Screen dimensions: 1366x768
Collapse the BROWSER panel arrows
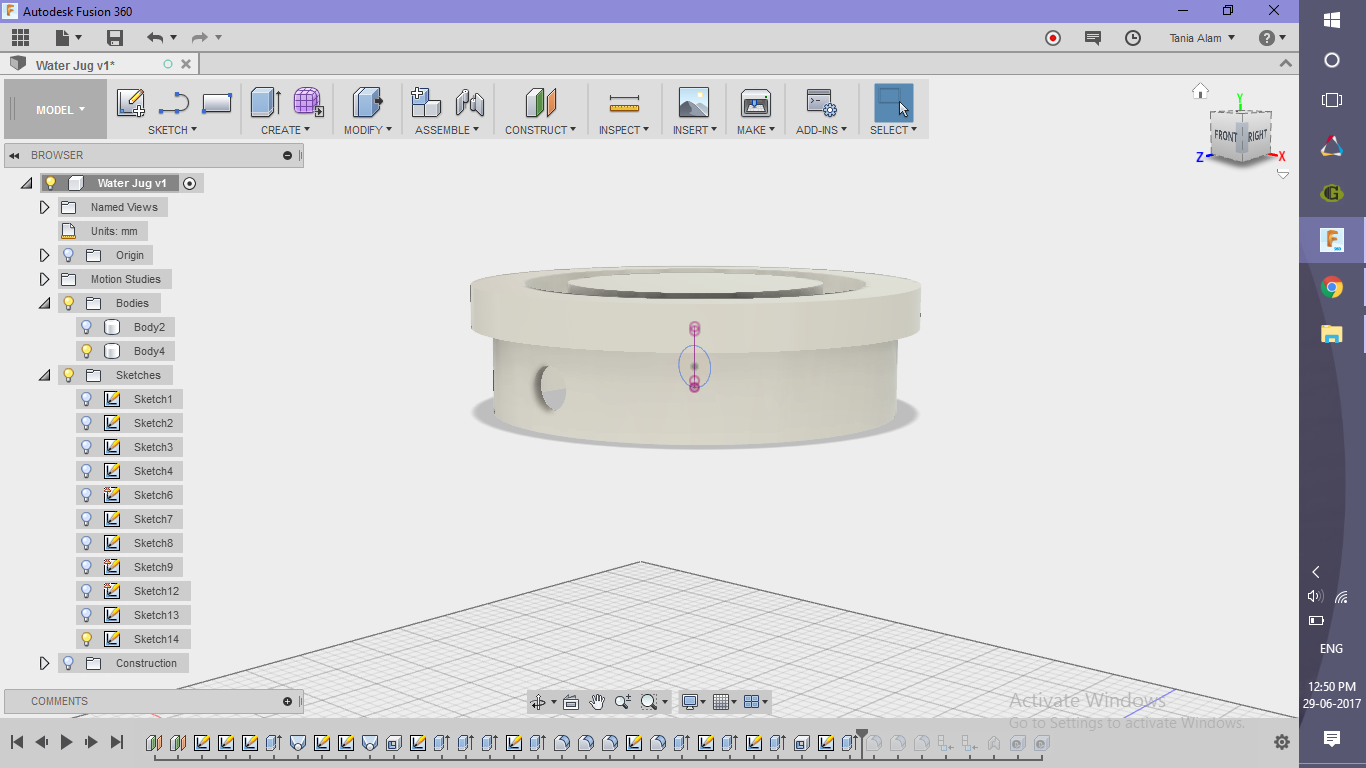tap(15, 155)
